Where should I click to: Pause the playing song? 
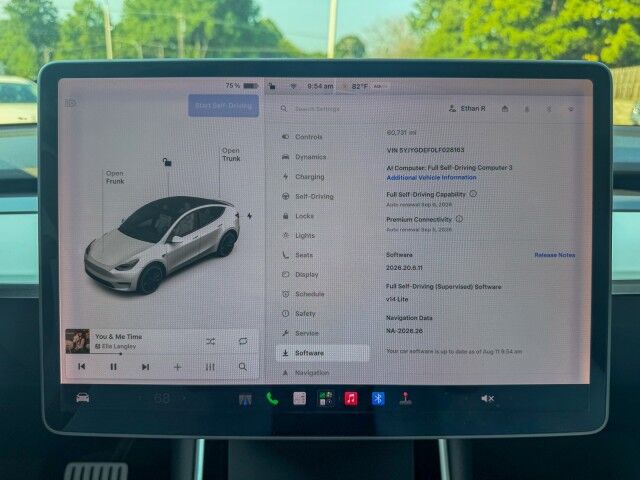click(113, 367)
